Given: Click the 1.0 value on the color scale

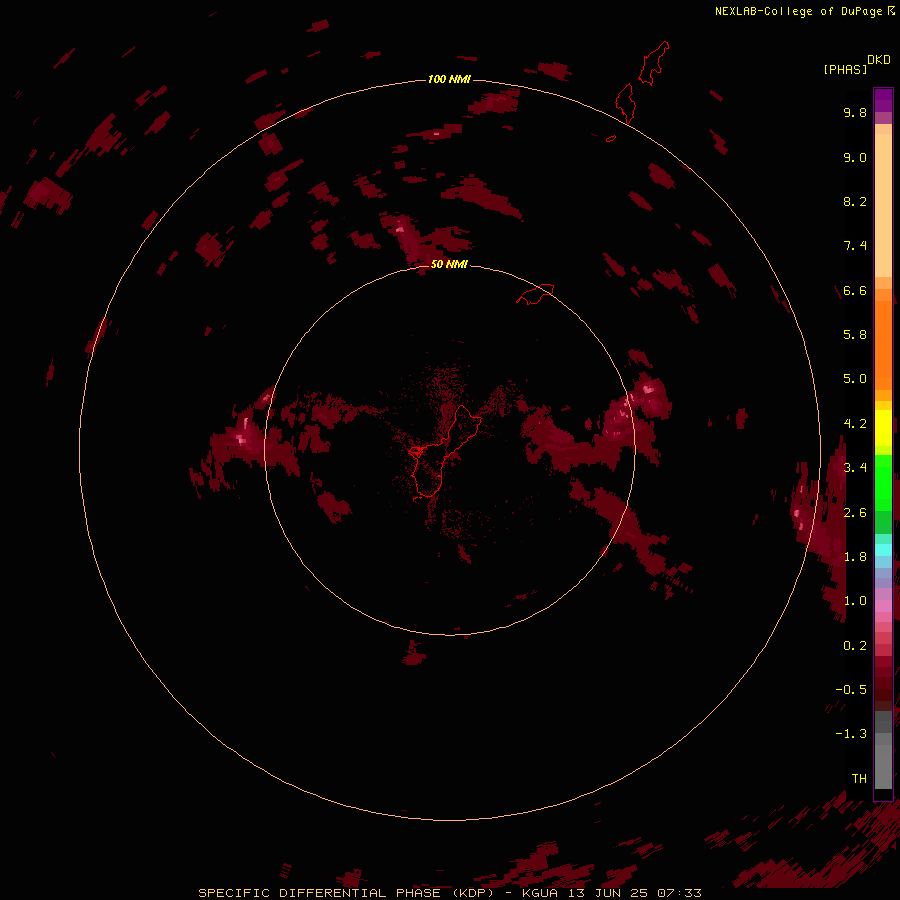Looking at the screenshot, I should 855,601.
